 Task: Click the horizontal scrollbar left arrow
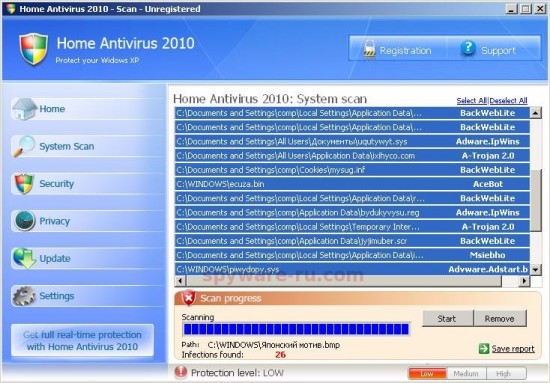(x=180, y=281)
